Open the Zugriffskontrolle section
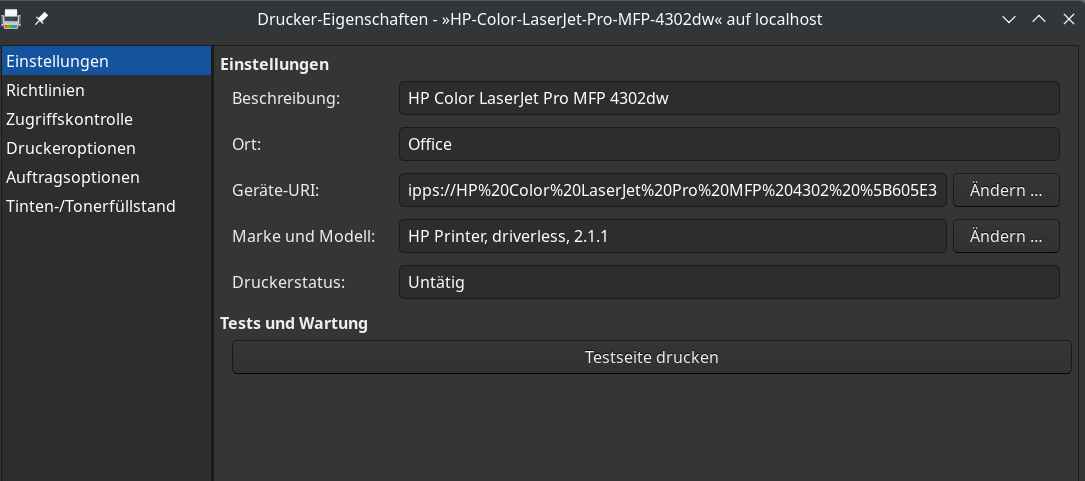The height and width of the screenshot is (481, 1085). pyautogui.click(x=106, y=119)
